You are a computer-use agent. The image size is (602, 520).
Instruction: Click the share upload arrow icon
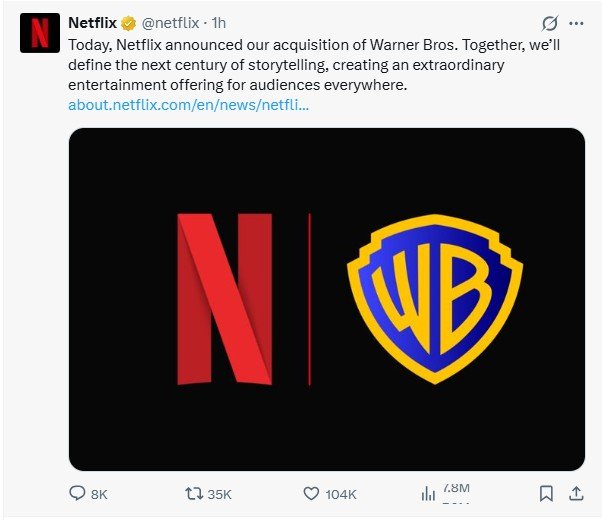[x=576, y=493]
